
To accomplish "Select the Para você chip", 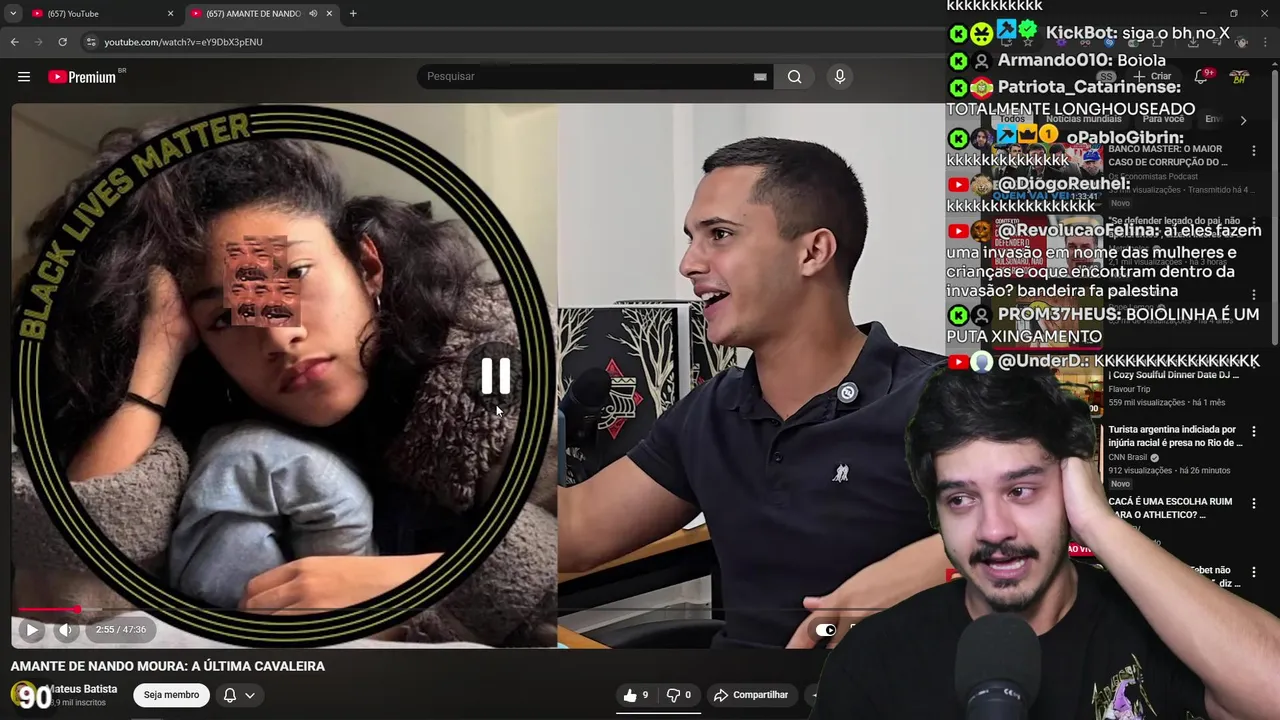I will 1163,119.
